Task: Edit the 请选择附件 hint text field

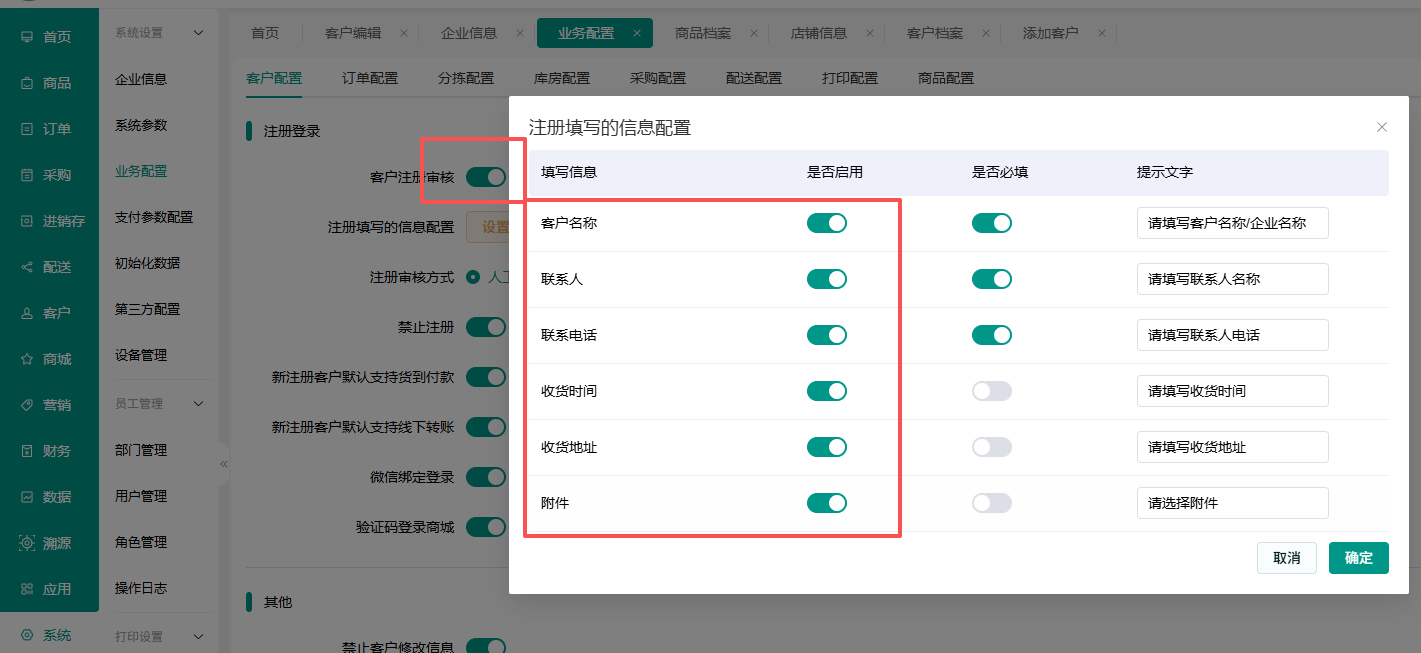Action: point(1233,503)
